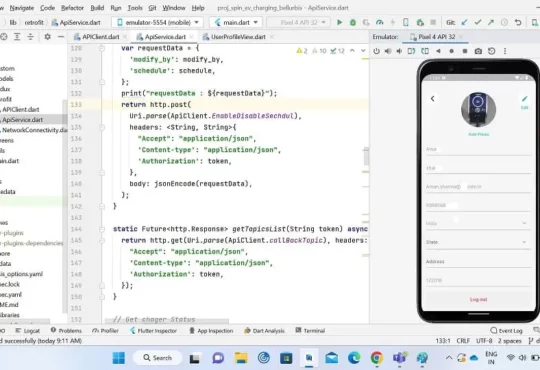Viewport: 540px width, 370px height.
Task: Click Log out in the emulator app
Action: point(478,299)
